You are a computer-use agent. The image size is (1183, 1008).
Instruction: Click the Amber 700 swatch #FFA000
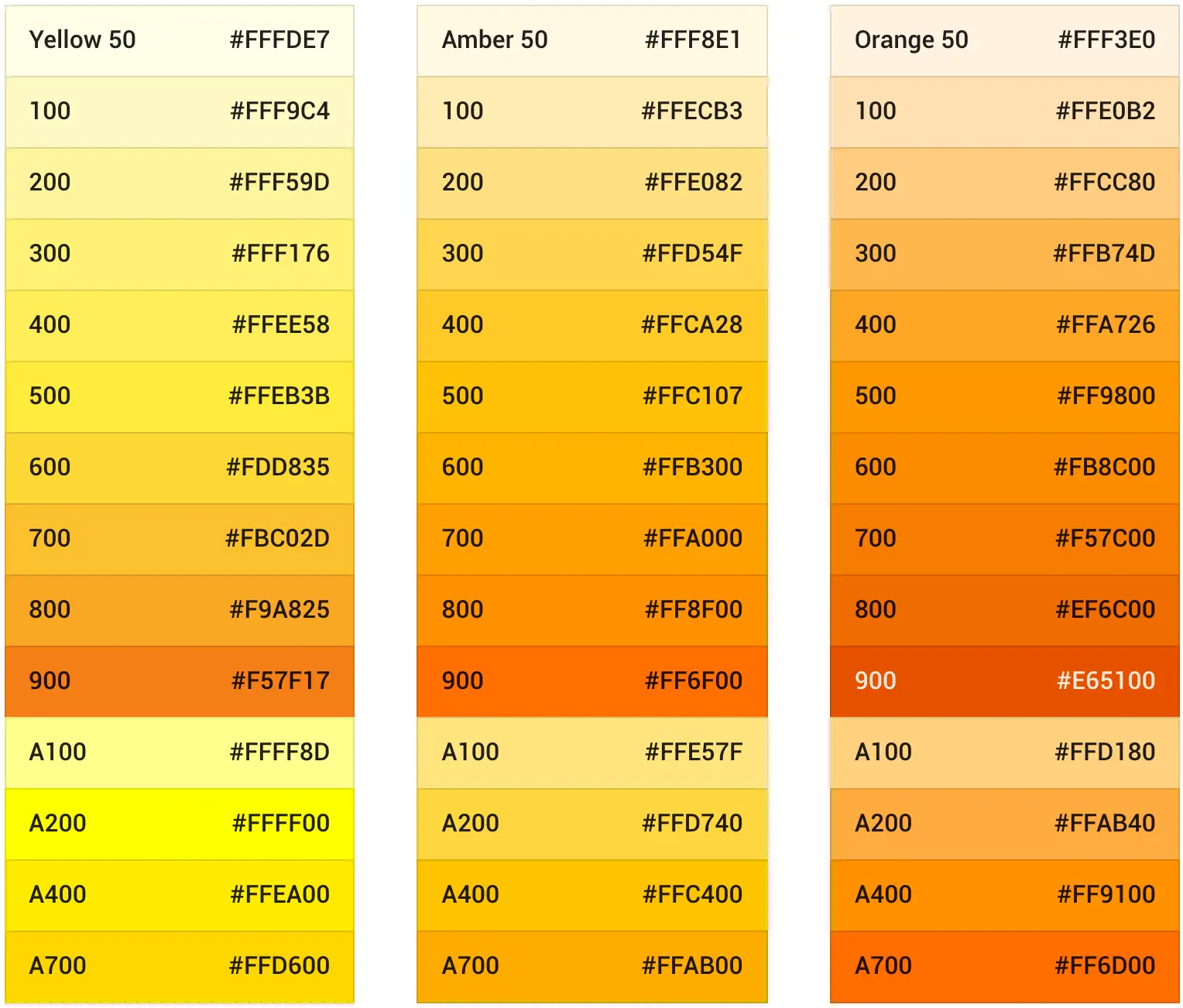(592, 540)
